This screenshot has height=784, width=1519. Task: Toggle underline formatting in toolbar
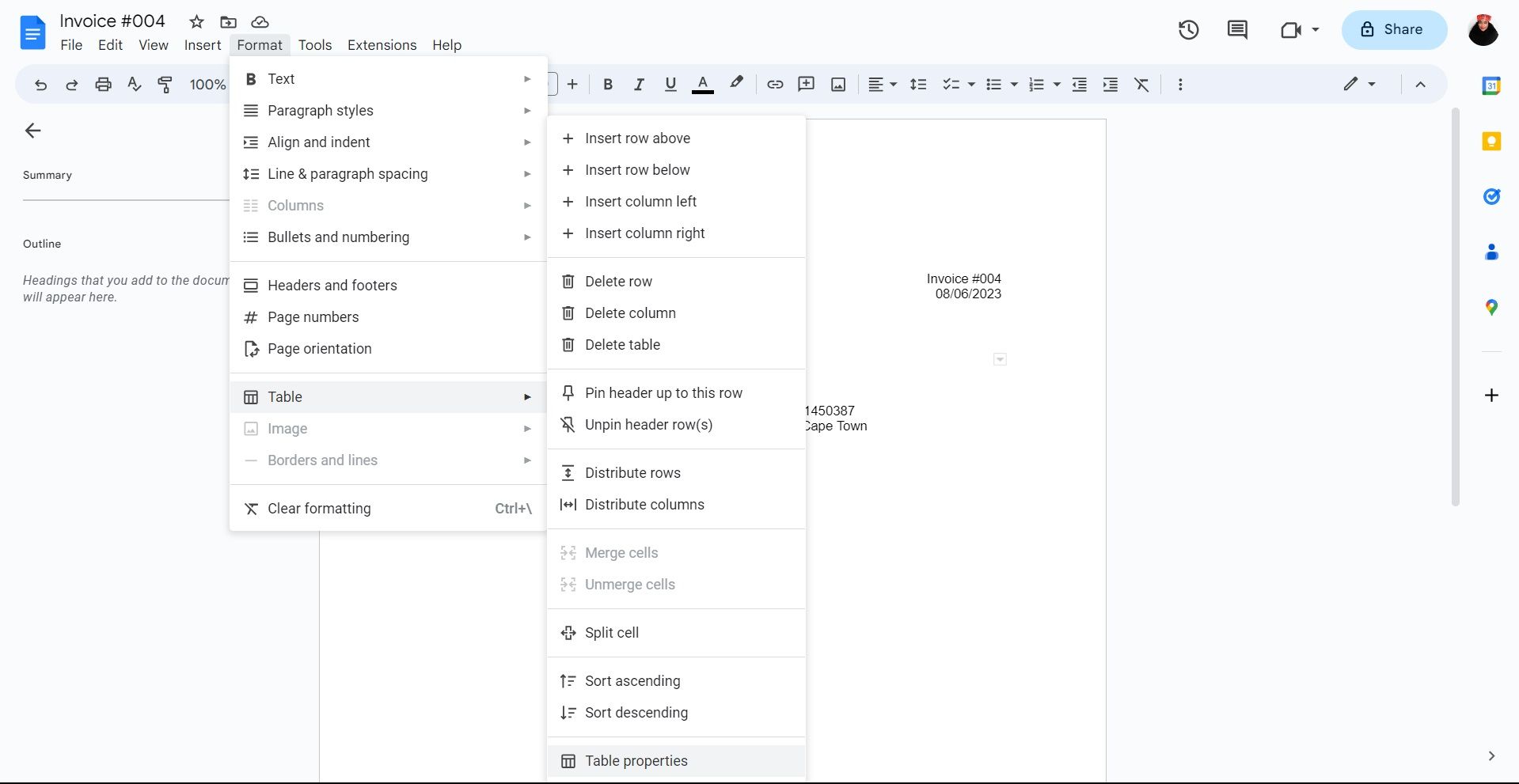(670, 85)
